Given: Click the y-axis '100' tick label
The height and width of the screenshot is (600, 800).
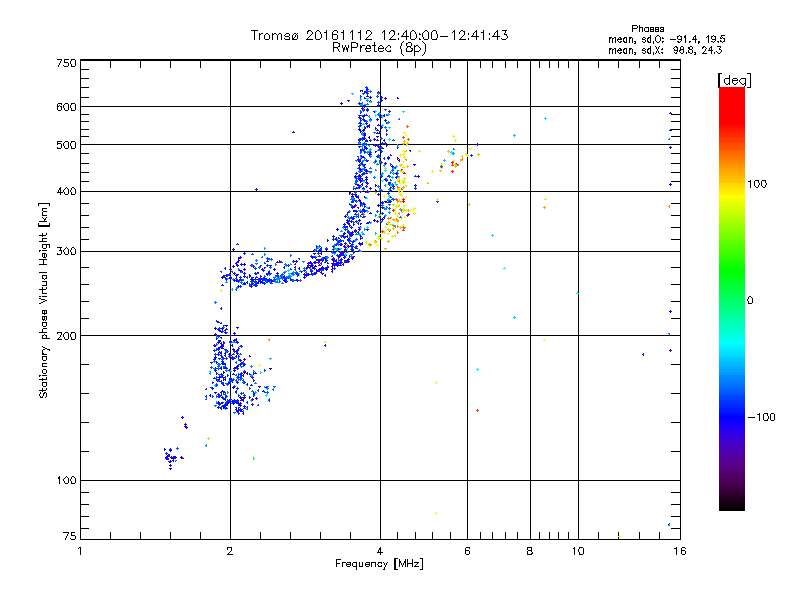Looking at the screenshot, I should coord(66,480).
